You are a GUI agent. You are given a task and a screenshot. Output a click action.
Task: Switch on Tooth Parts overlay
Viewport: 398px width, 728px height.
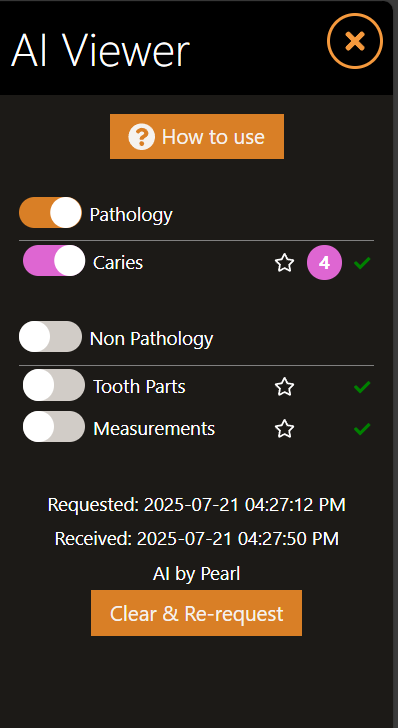pyautogui.click(x=54, y=385)
